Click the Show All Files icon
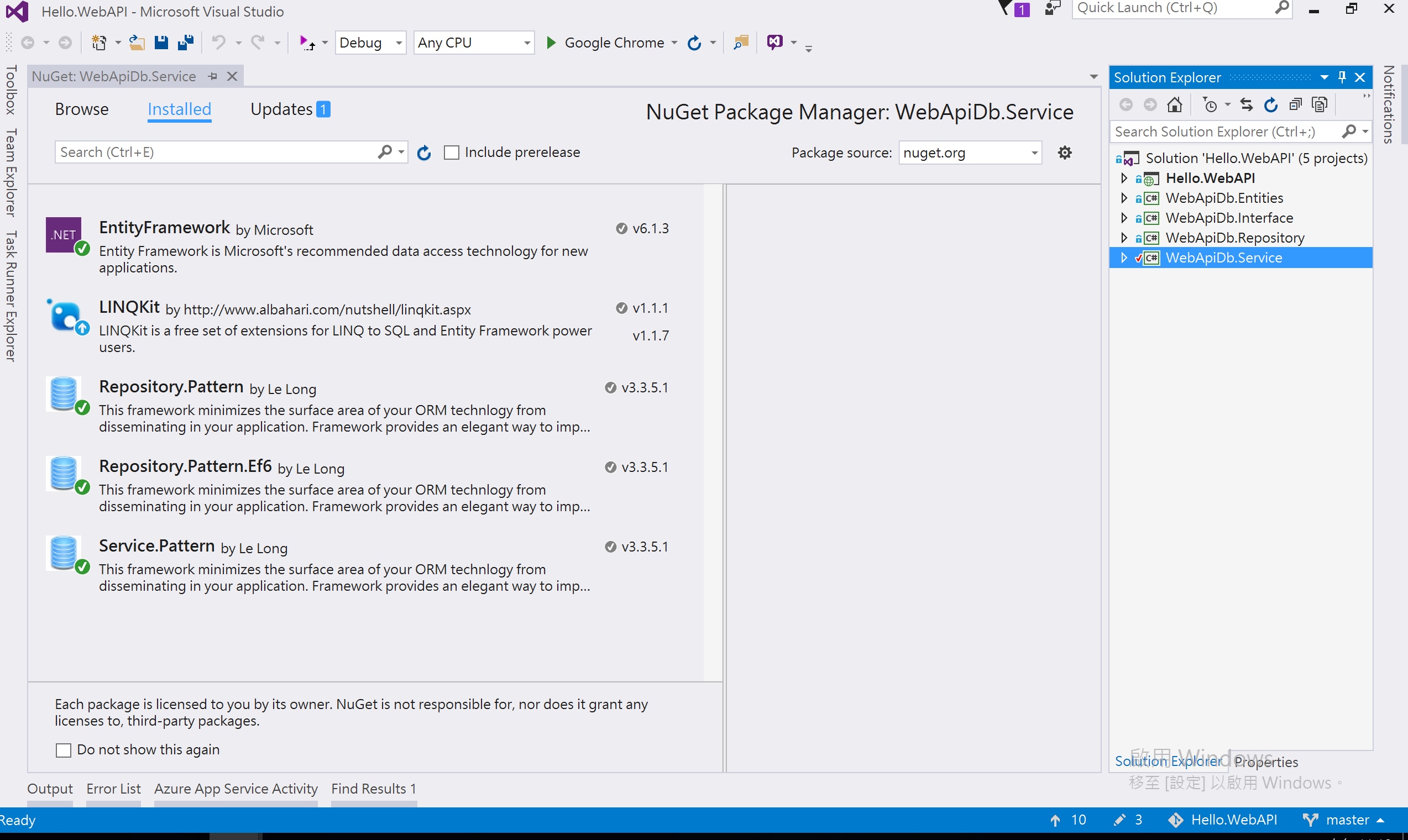The height and width of the screenshot is (840, 1408). click(1320, 104)
